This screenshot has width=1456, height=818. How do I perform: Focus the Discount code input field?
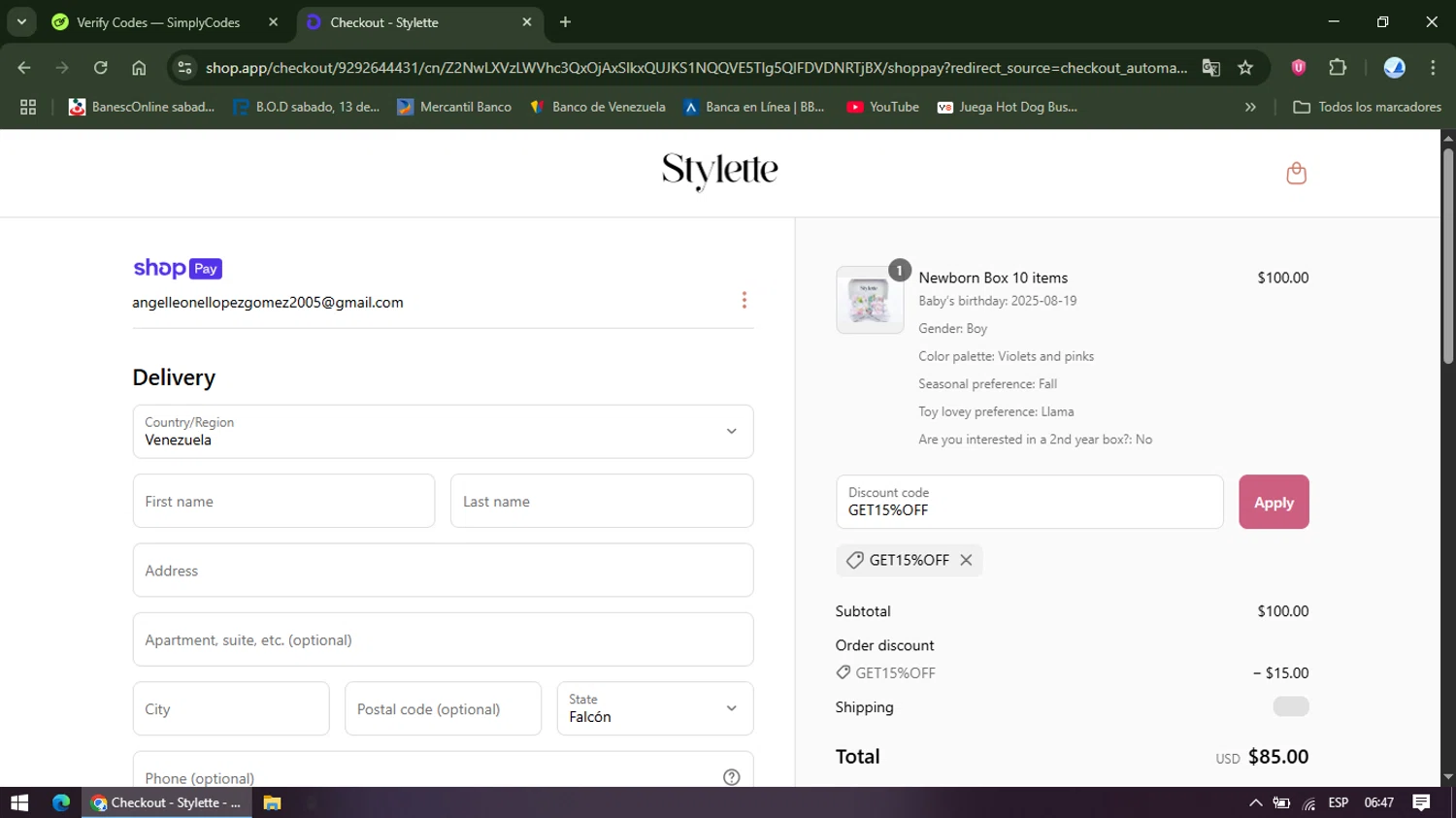click(1030, 502)
